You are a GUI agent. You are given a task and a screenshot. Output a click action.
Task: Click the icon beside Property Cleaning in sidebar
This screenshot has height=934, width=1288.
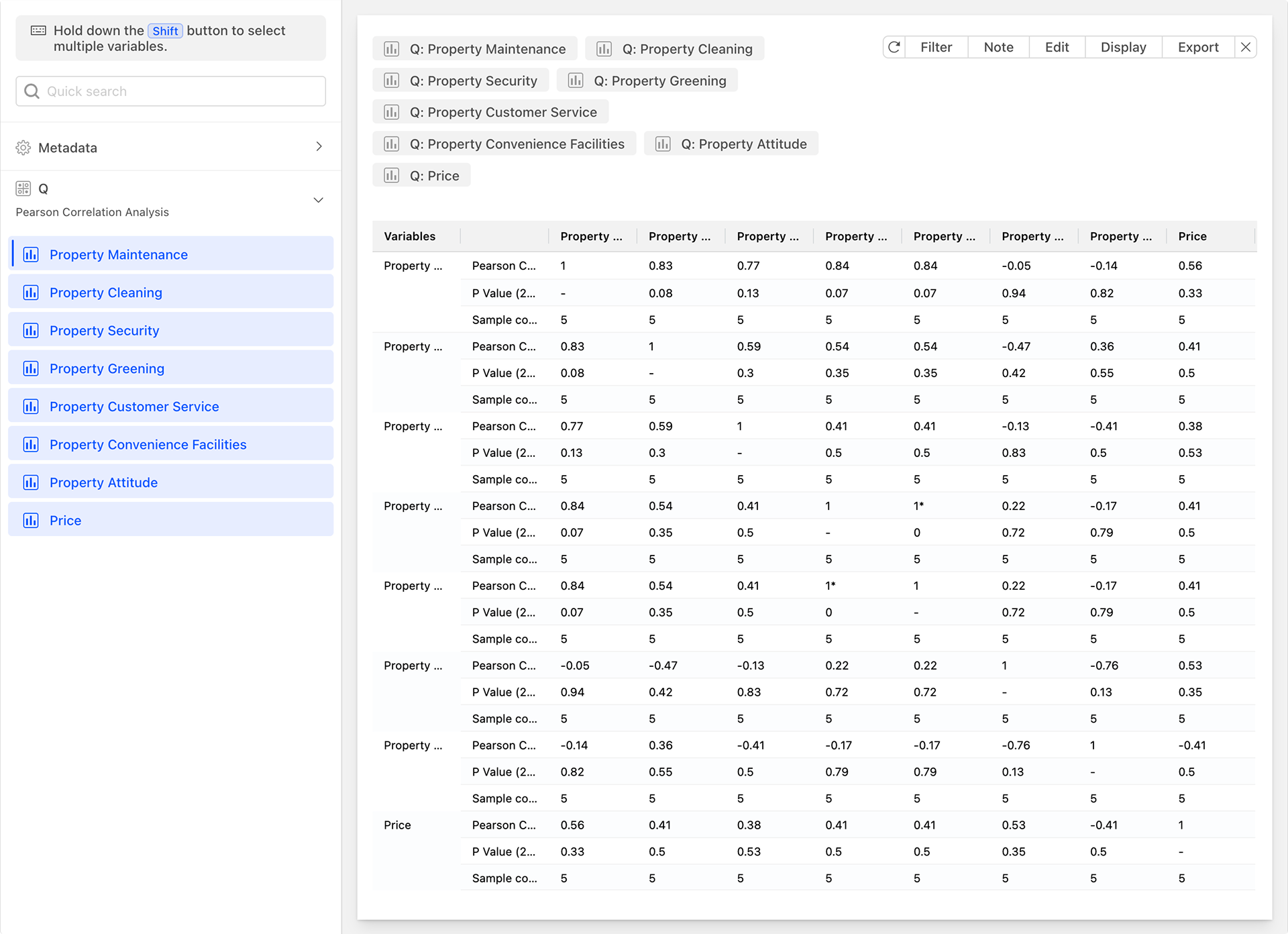(31, 293)
